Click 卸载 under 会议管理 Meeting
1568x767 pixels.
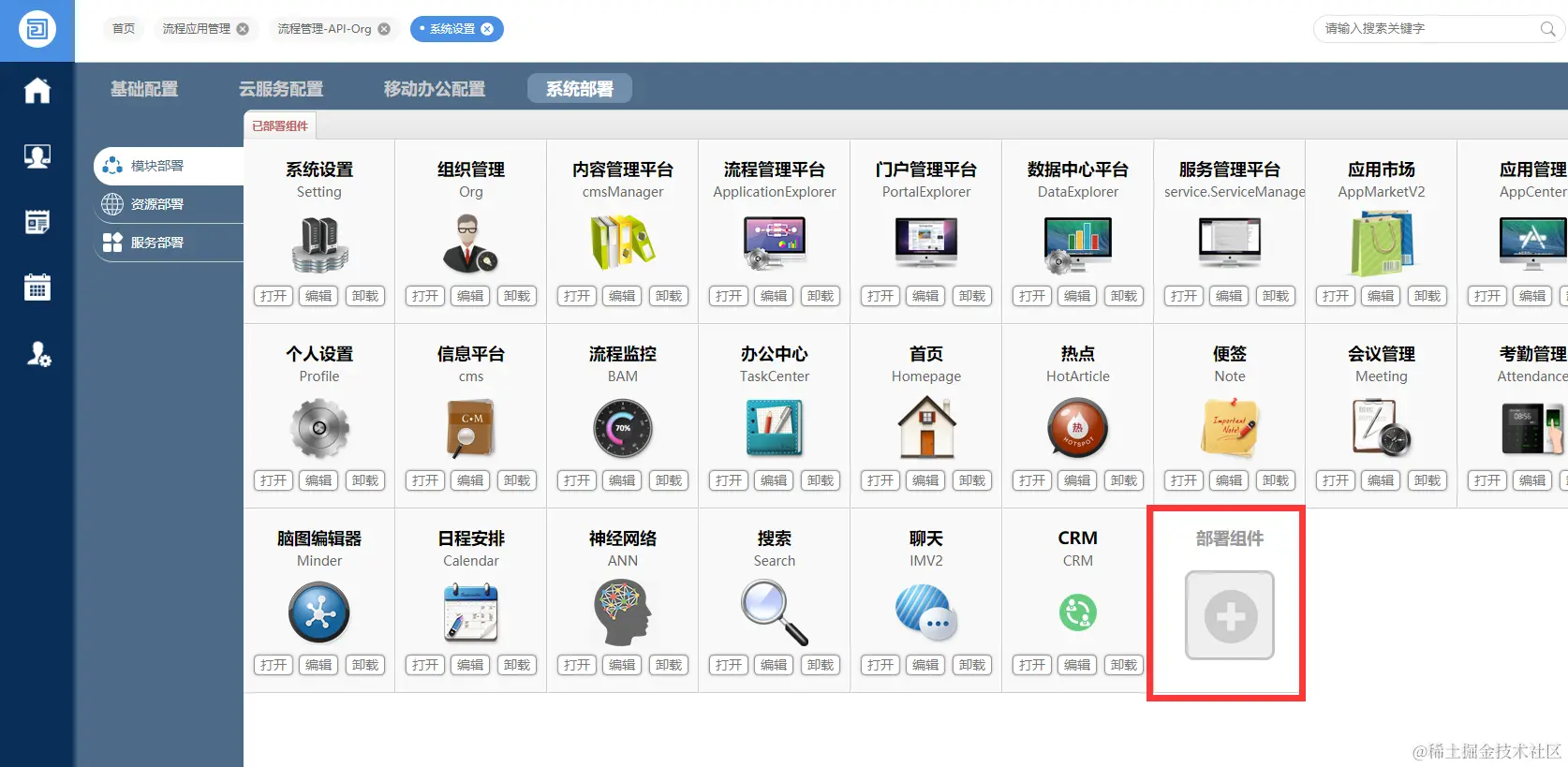pos(1427,480)
